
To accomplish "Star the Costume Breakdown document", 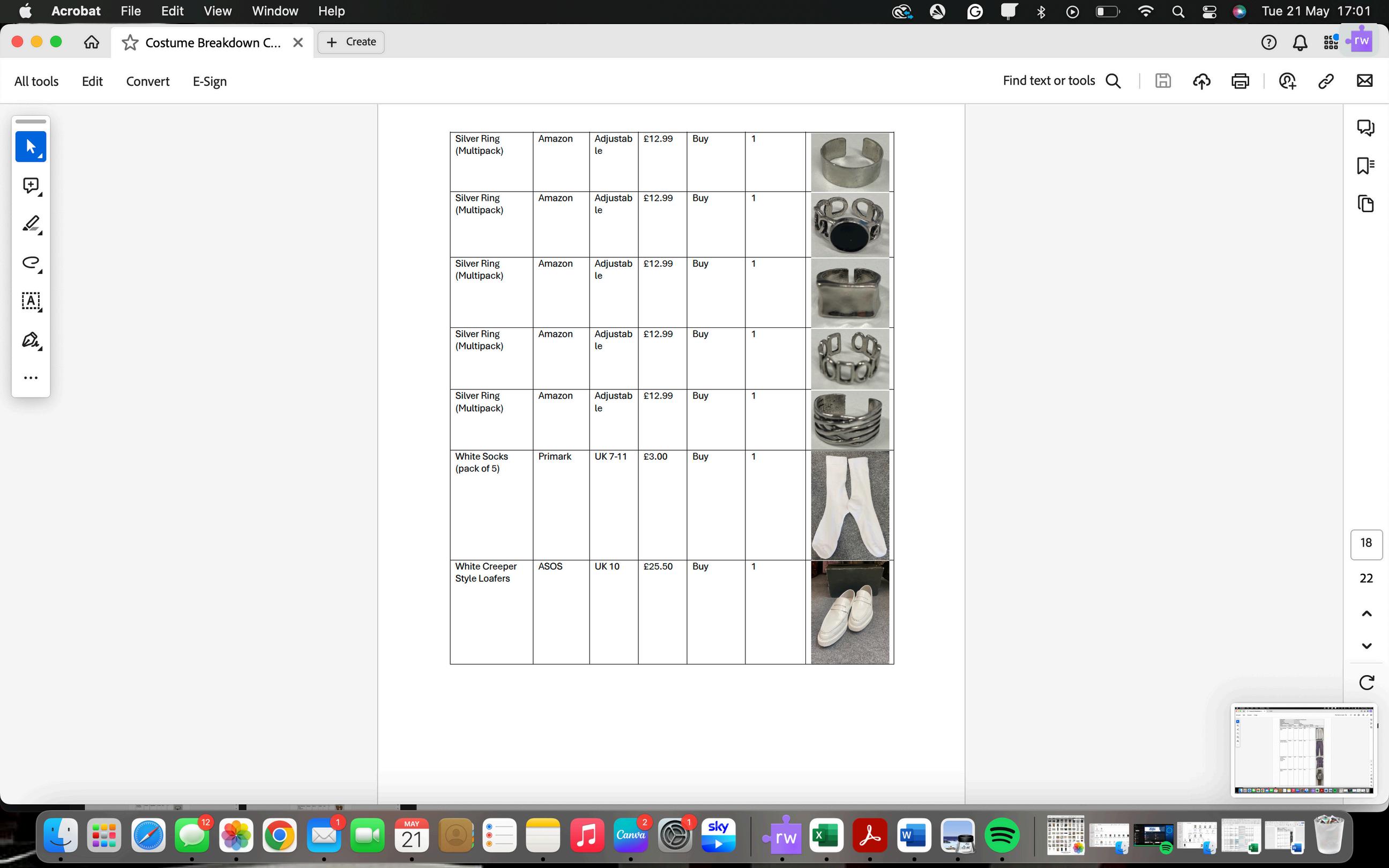I will [130, 42].
